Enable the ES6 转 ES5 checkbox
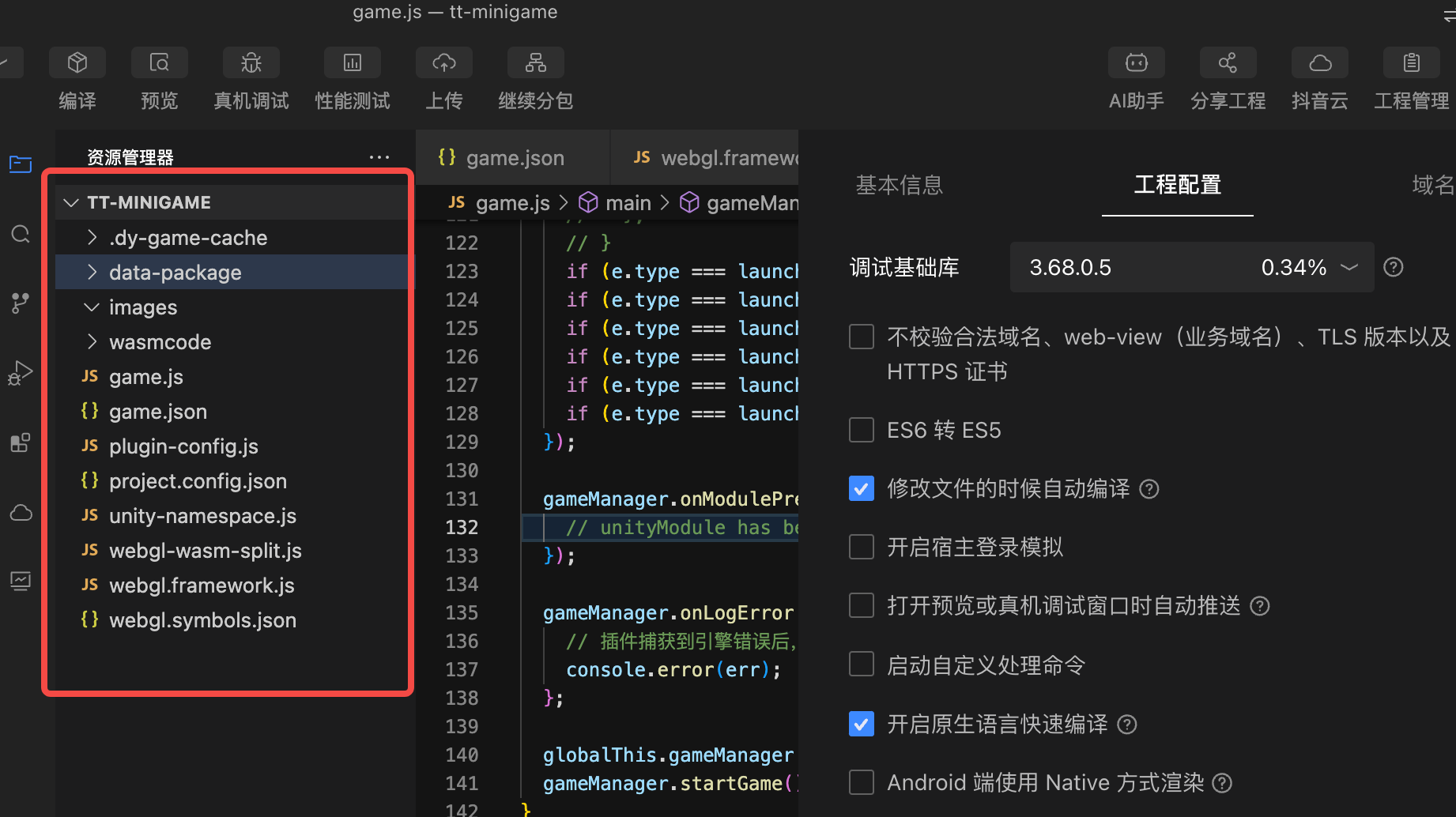This screenshot has height=817, width=1456. 861,430
